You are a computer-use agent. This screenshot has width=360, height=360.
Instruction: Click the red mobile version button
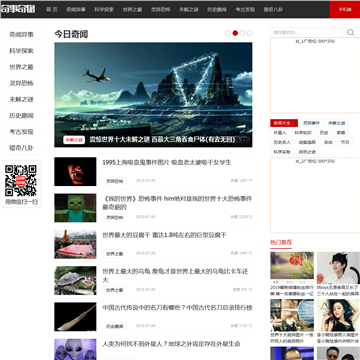(x=345, y=9)
